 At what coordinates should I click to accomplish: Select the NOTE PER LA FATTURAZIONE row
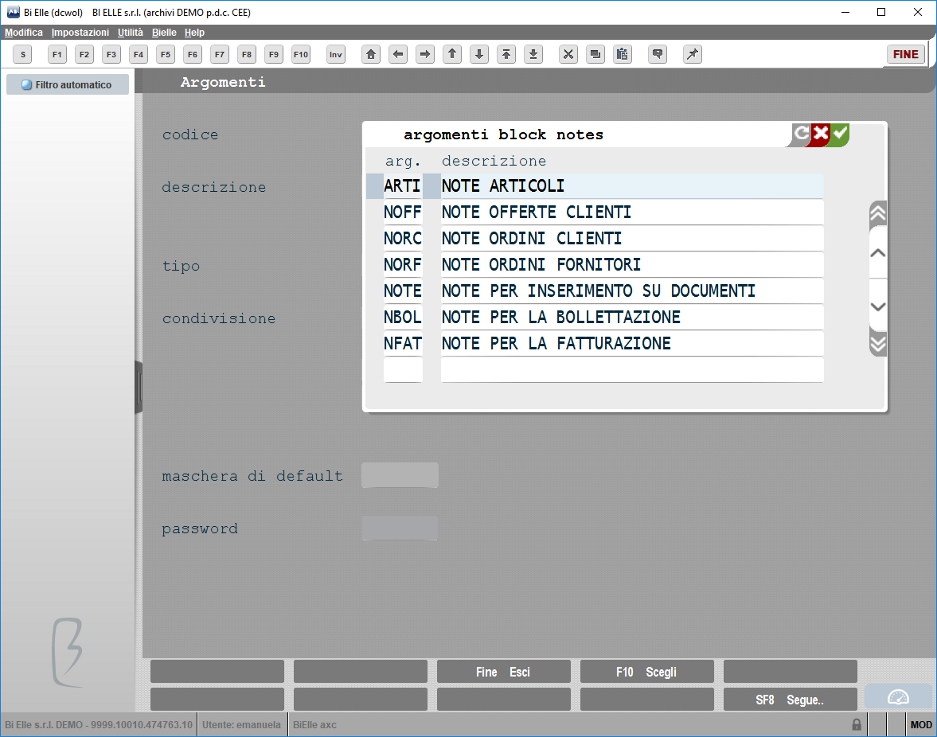click(604, 344)
